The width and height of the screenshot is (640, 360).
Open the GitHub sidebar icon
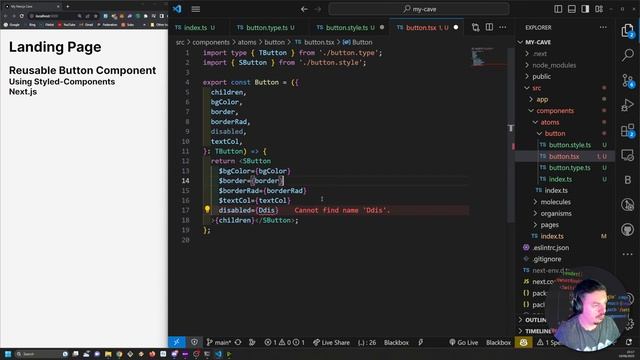tap(627, 229)
